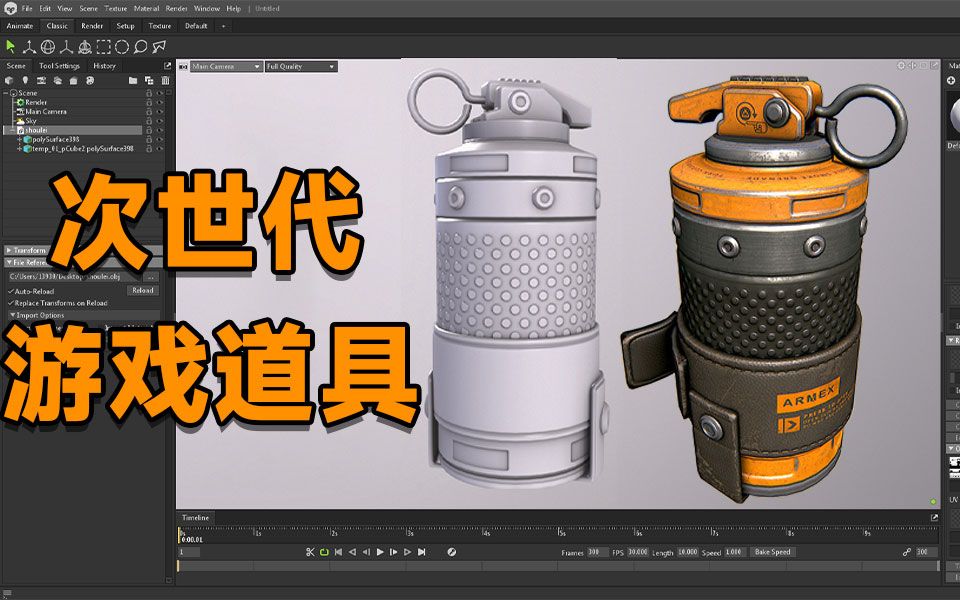Activate the translate/move tool
This screenshot has height=600, width=960.
[x=30, y=45]
